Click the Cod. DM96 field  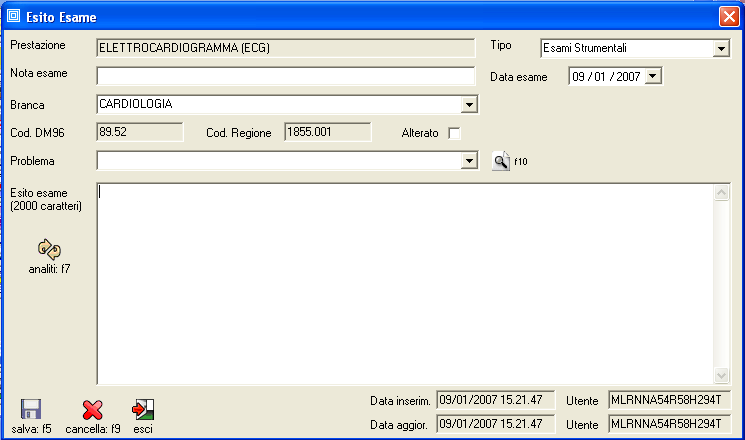(x=139, y=131)
